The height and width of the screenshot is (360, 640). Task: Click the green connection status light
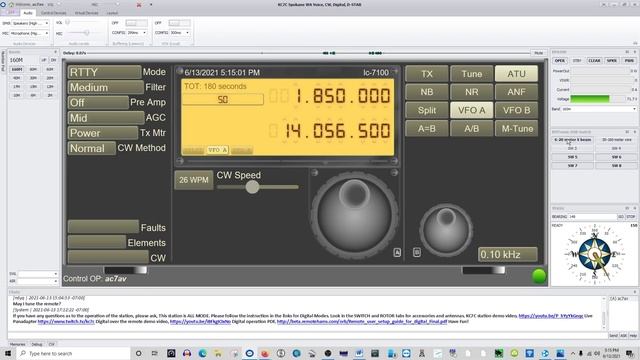click(539, 276)
